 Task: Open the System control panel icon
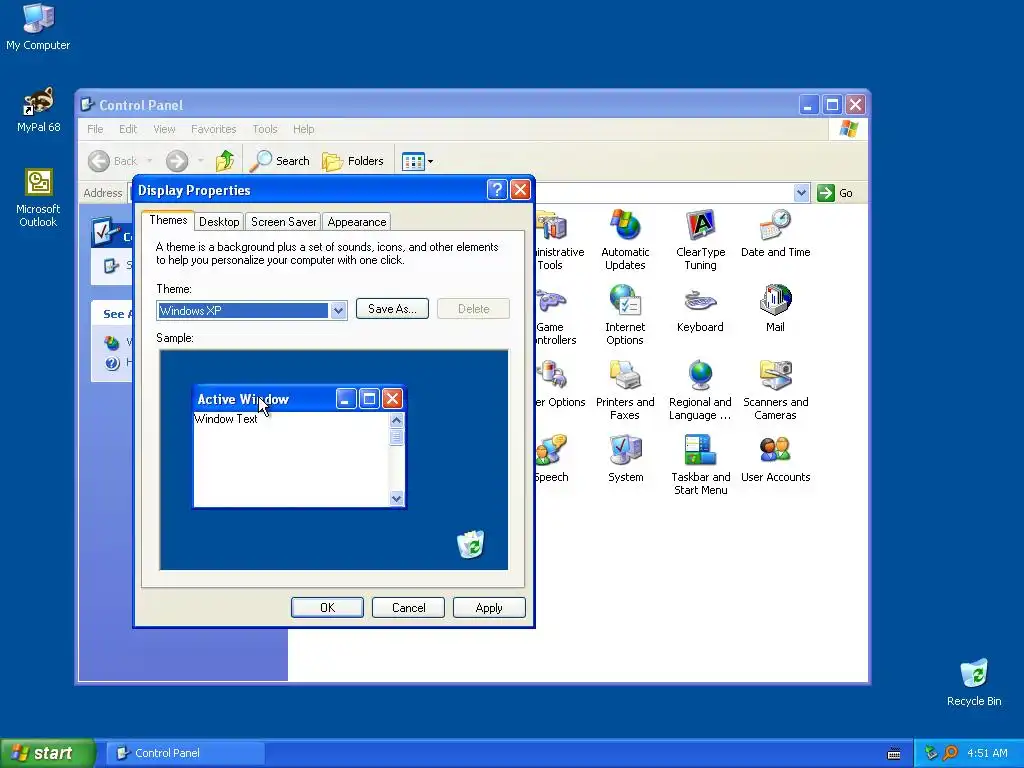tap(625, 458)
